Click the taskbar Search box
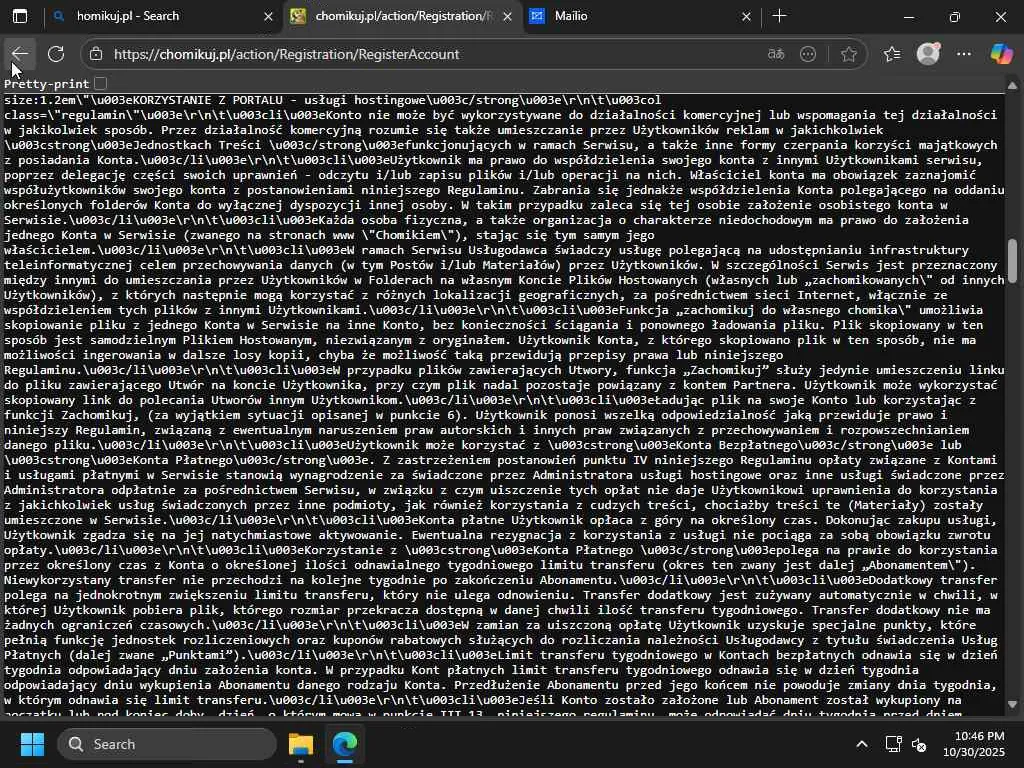Image resolution: width=1024 pixels, height=768 pixels. coord(167,744)
